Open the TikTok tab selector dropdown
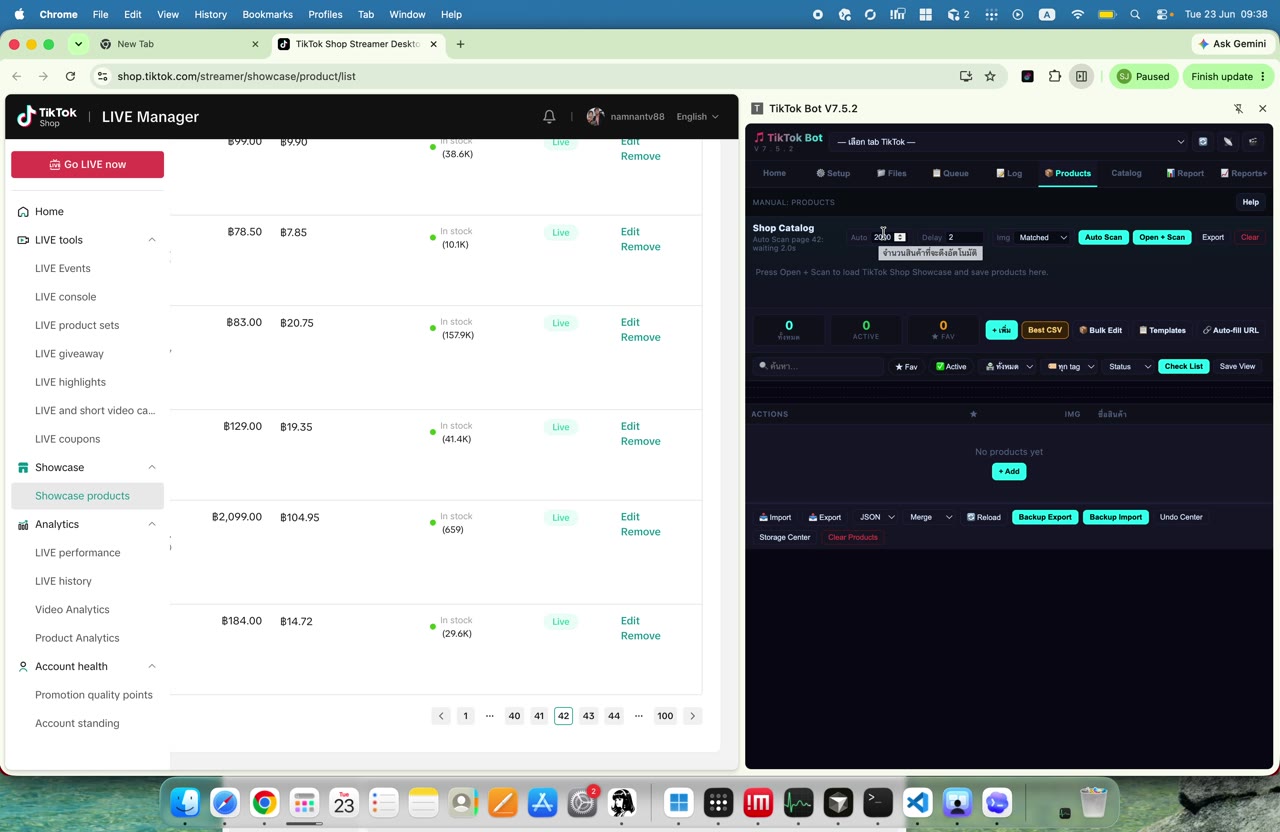 click(1010, 142)
